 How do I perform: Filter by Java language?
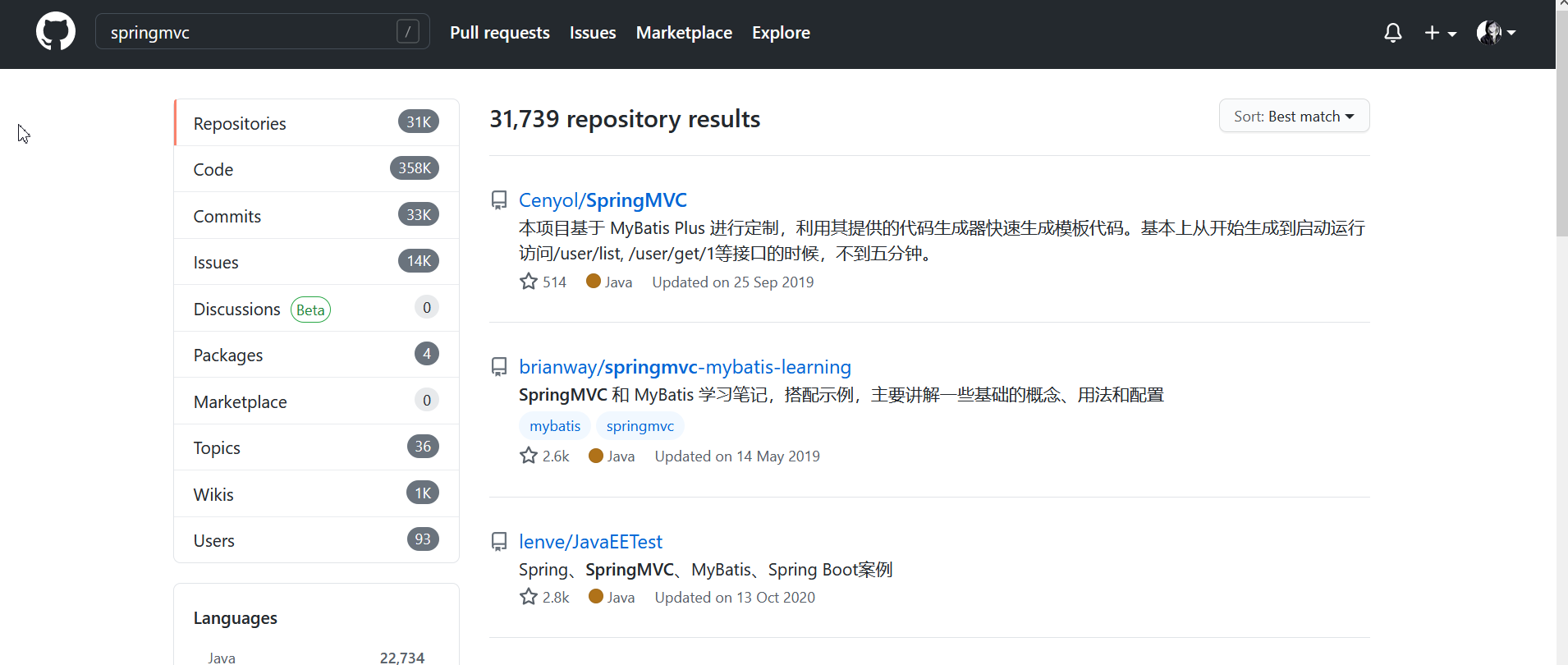tap(316, 658)
